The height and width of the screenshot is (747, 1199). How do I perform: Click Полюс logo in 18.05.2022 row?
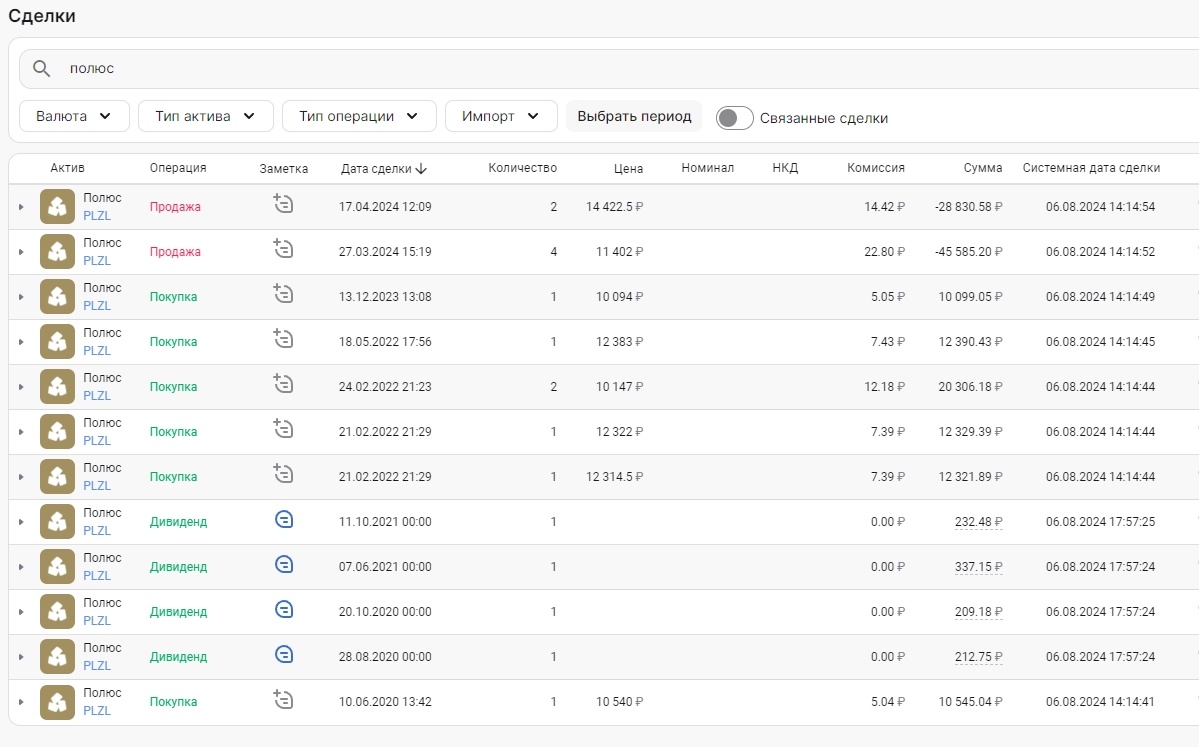click(x=57, y=342)
